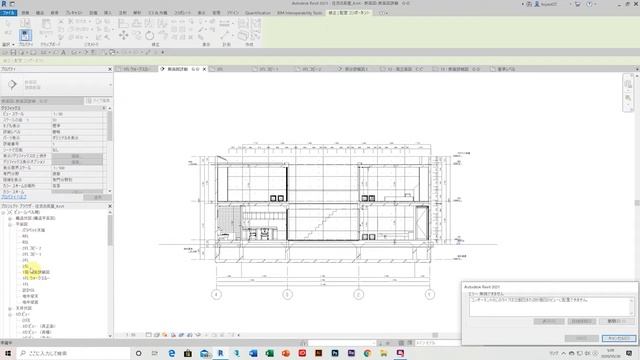This screenshot has height=360, width=640.
Task: Open Excel from the taskbar
Action: tap(269, 353)
